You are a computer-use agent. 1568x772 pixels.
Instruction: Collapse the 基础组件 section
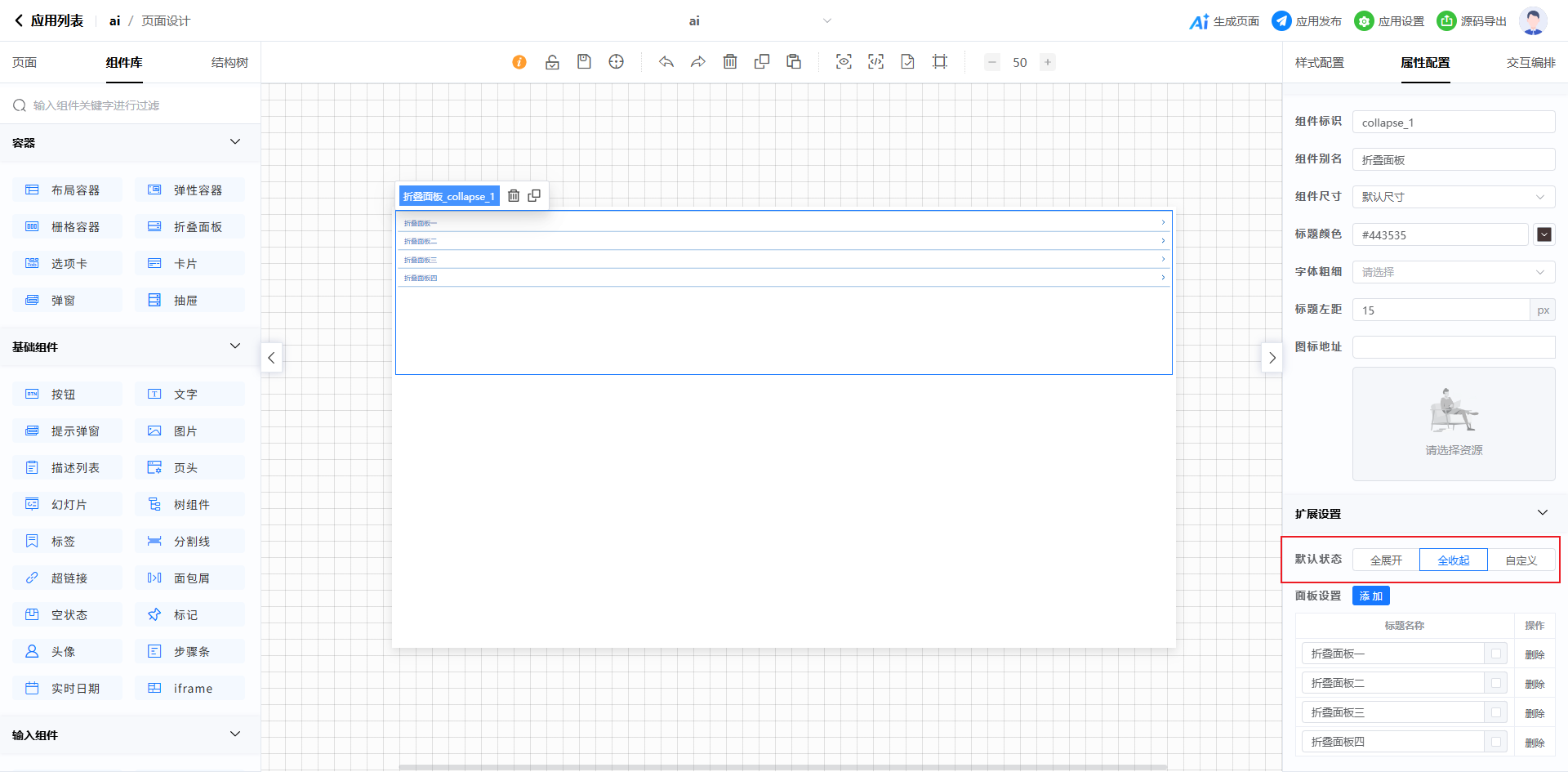click(235, 346)
